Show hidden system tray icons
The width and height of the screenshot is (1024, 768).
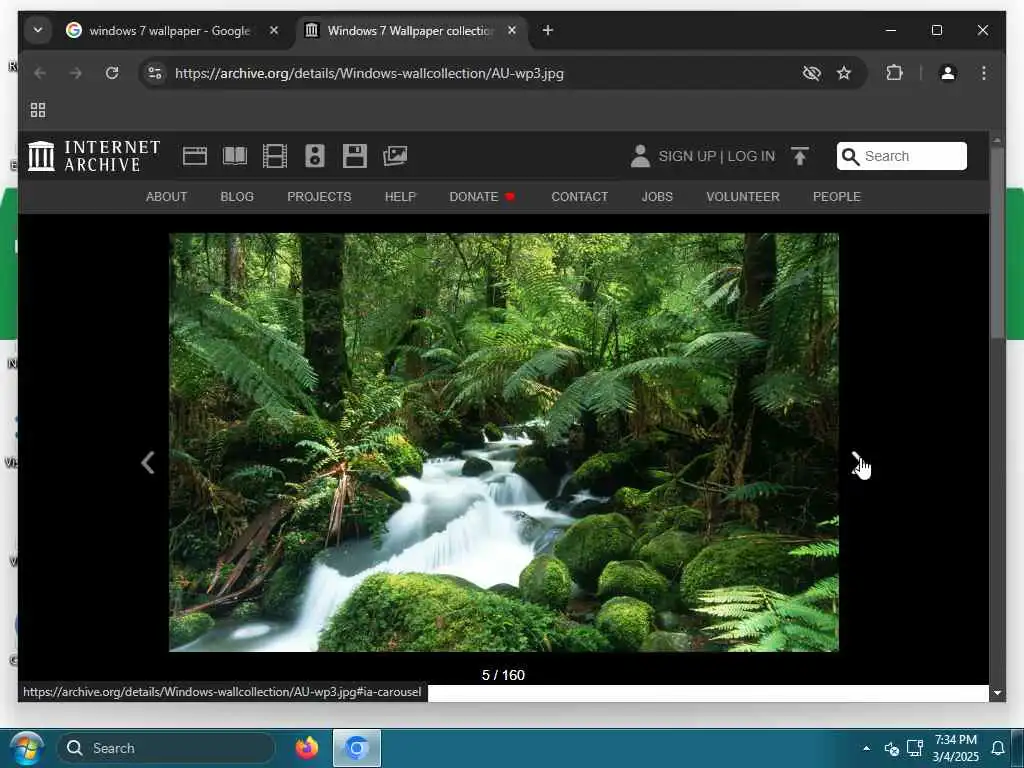tap(866, 748)
